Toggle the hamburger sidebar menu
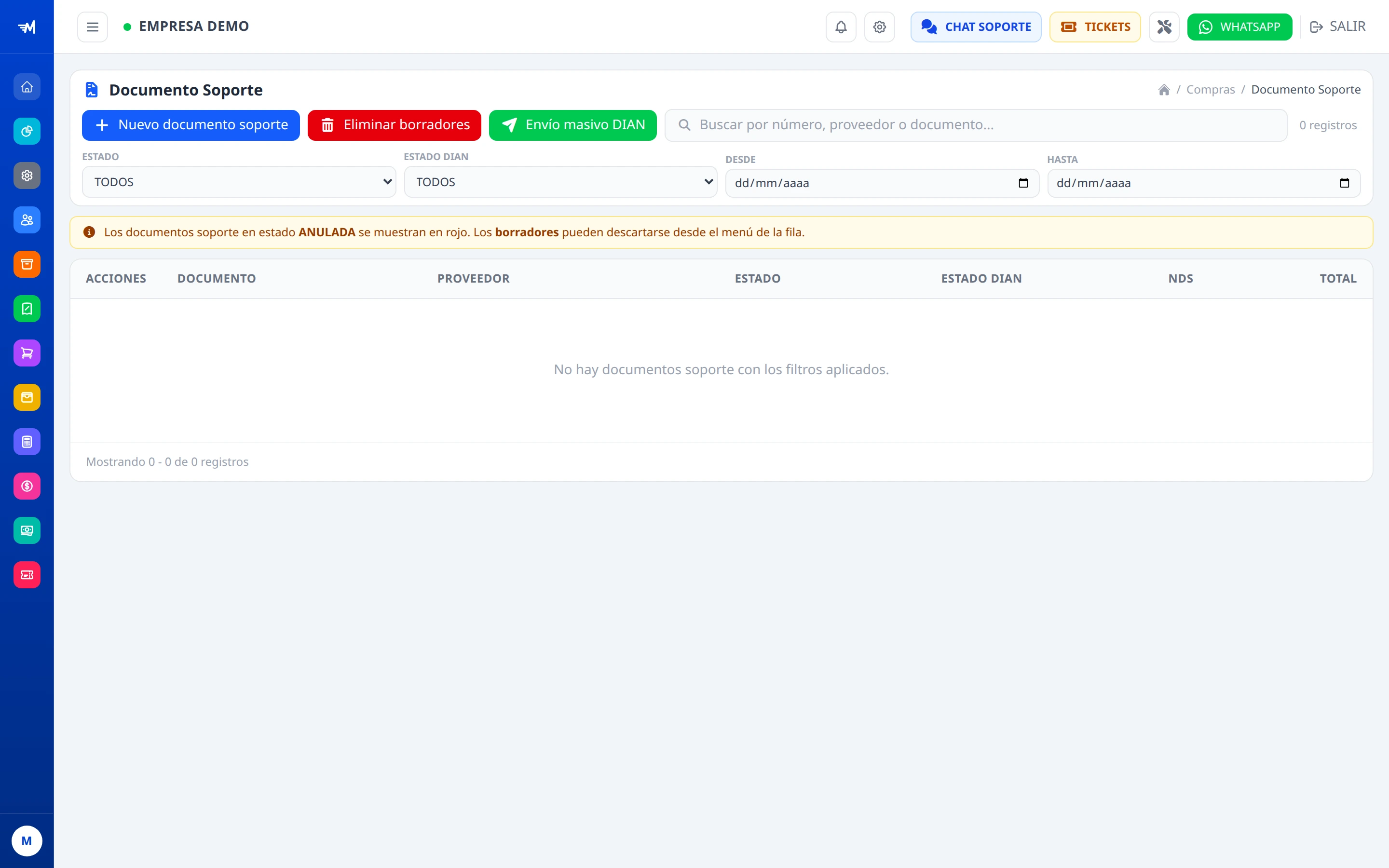Viewport: 1389px width, 868px height. 93,27
